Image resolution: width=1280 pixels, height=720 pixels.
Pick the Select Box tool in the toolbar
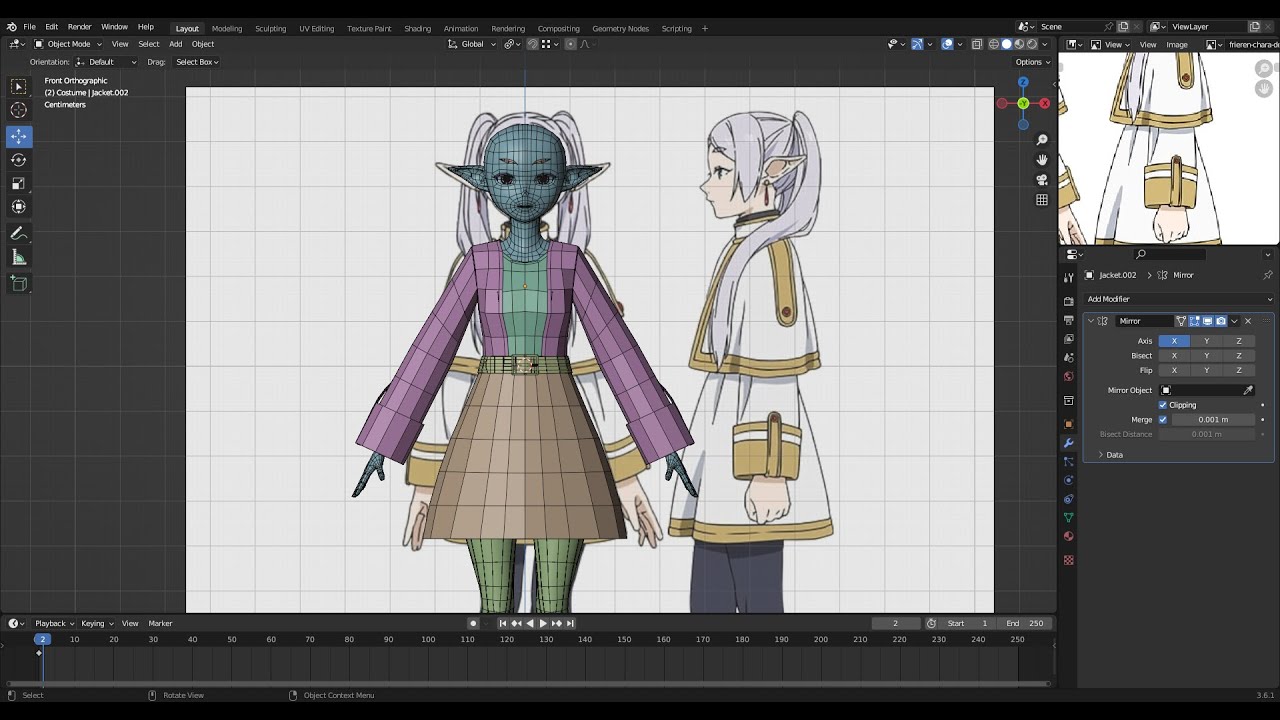coord(19,87)
